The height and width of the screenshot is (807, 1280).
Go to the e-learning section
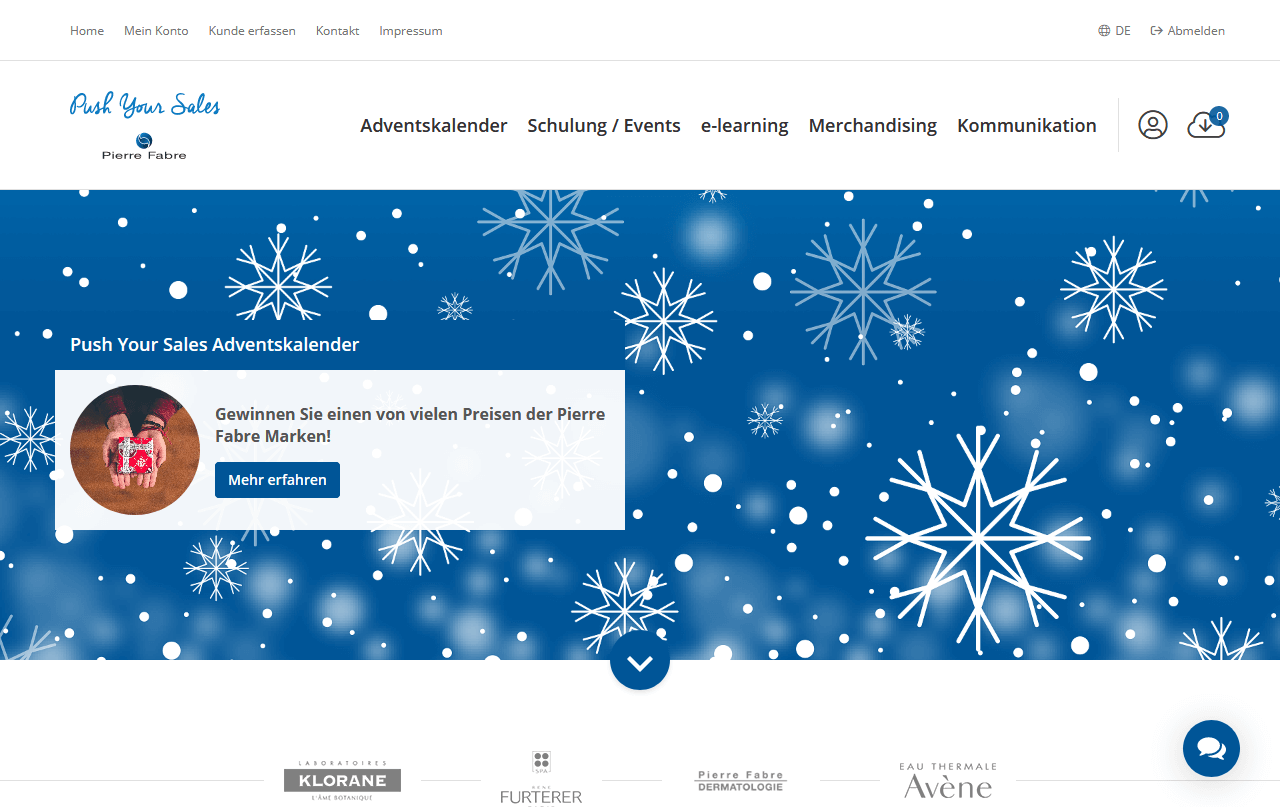[x=744, y=126]
